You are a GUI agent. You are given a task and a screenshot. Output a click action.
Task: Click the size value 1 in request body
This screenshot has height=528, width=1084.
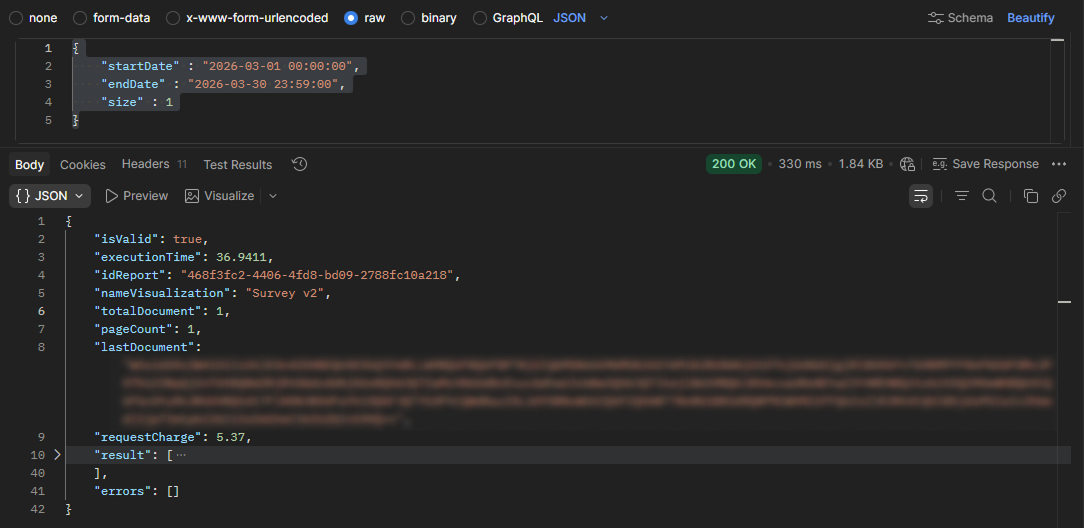169,102
